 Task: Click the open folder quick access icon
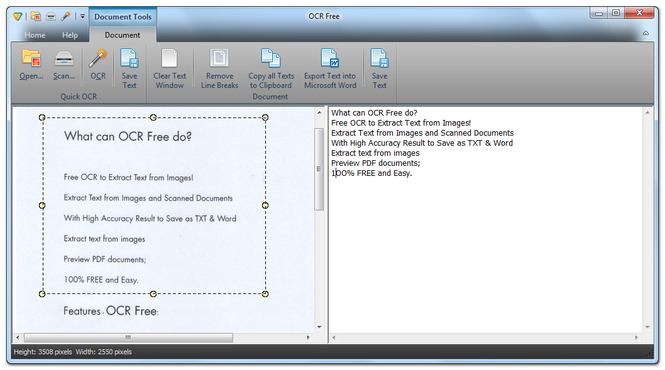click(x=36, y=17)
